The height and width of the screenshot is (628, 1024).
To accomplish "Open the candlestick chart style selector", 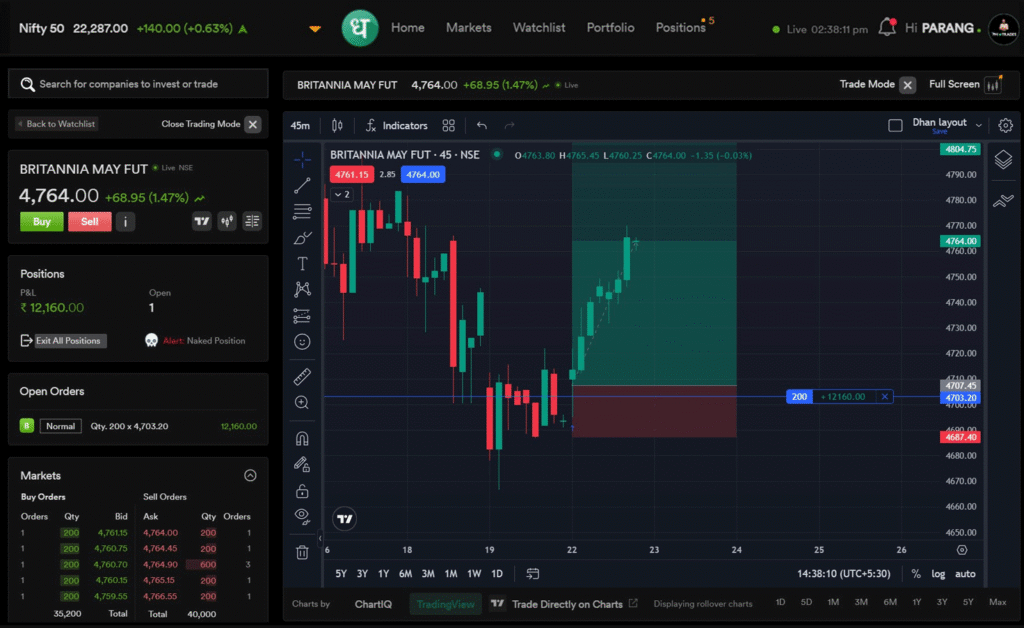I will (337, 126).
